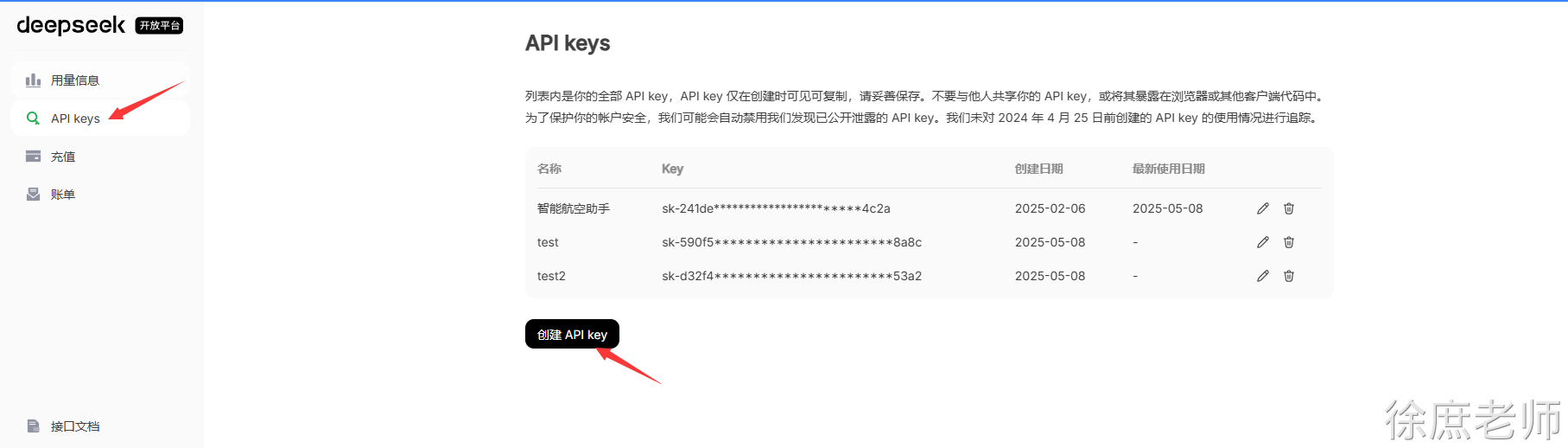Delete the 智能航空助手 API key

click(x=1289, y=208)
